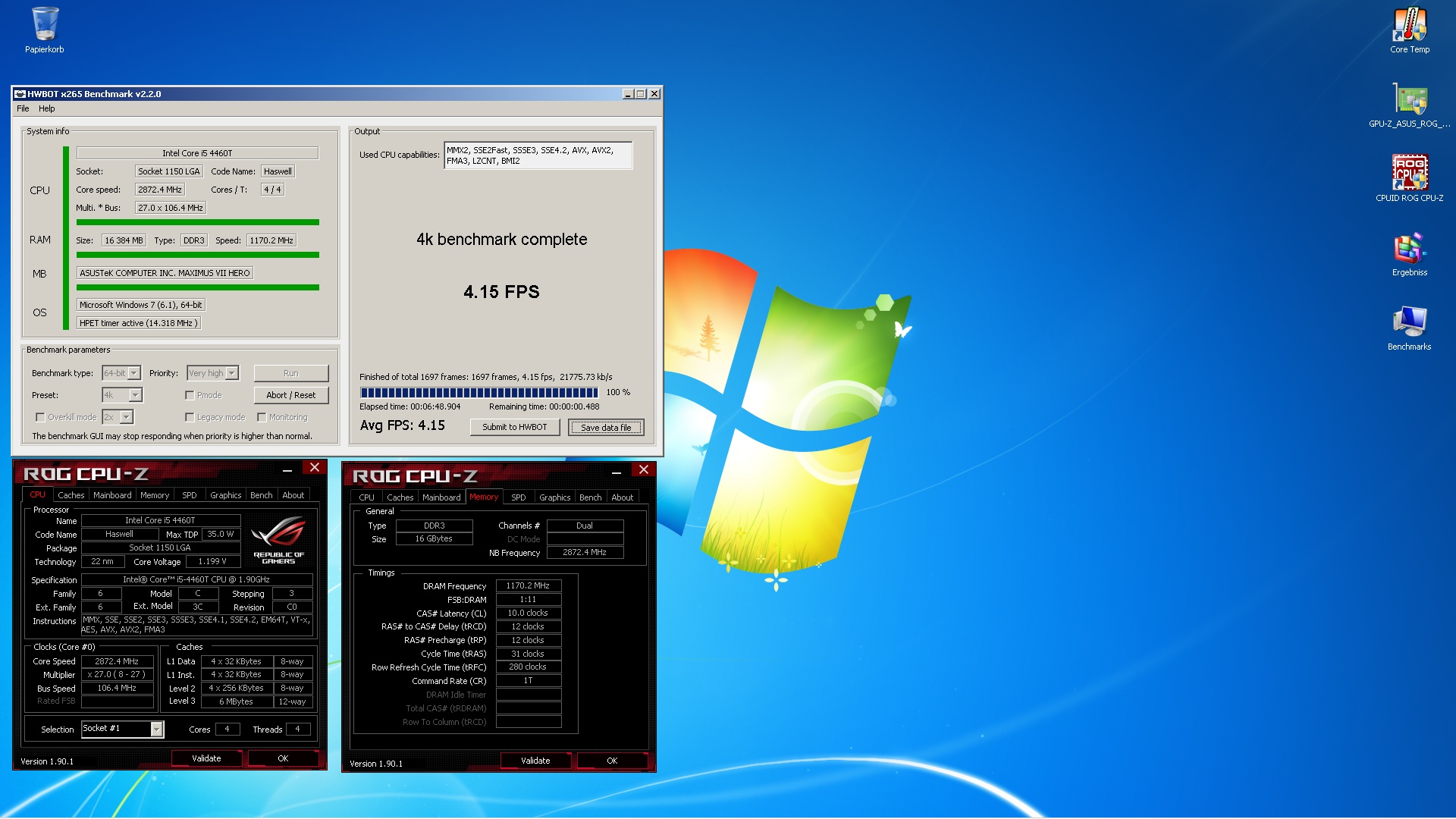The width and height of the screenshot is (1456, 819).
Task: Open GPU-Z ASUS ROG desktop shortcut
Action: [1410, 105]
